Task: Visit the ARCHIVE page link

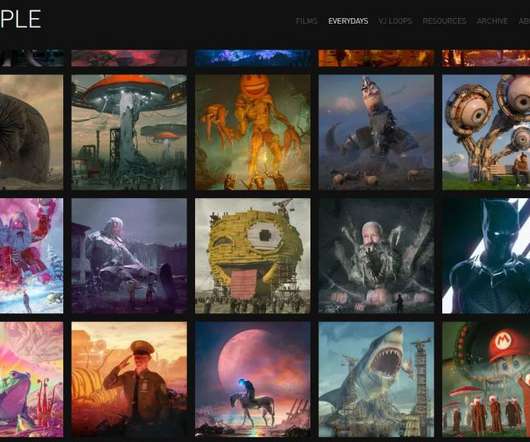Action: (x=492, y=21)
